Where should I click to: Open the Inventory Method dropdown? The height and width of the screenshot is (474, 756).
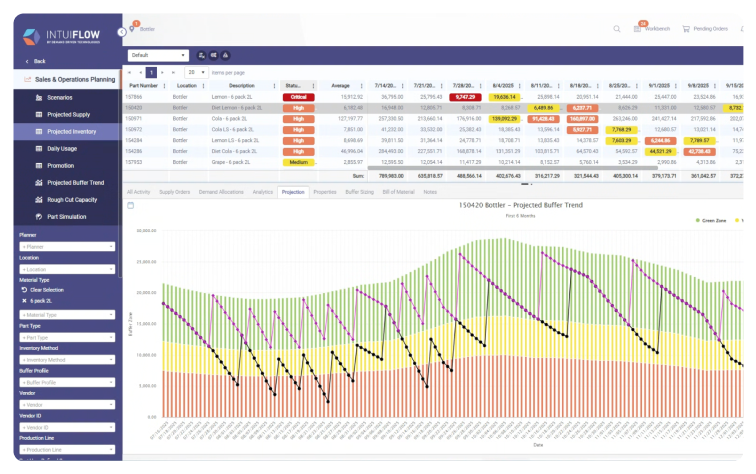click(67, 360)
